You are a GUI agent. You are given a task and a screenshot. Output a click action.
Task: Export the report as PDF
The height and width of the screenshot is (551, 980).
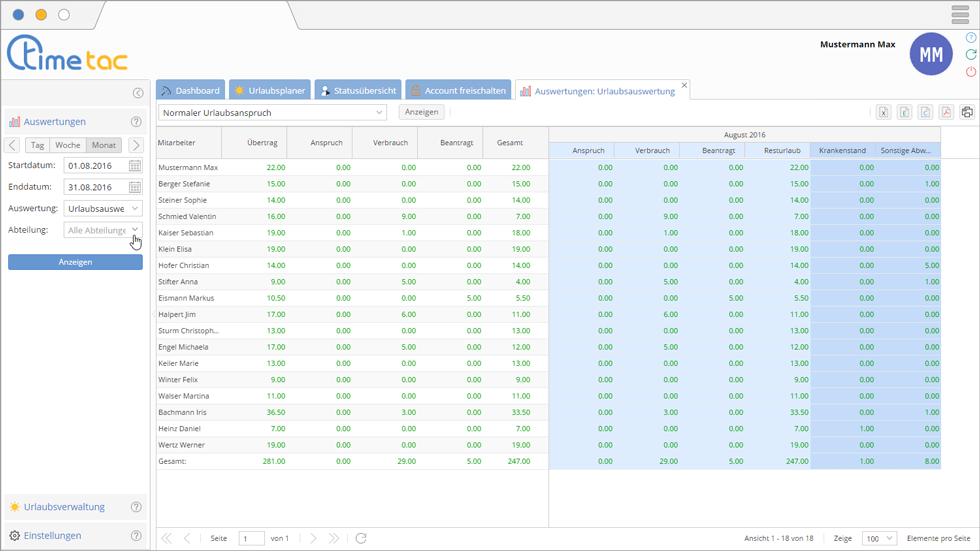(946, 112)
